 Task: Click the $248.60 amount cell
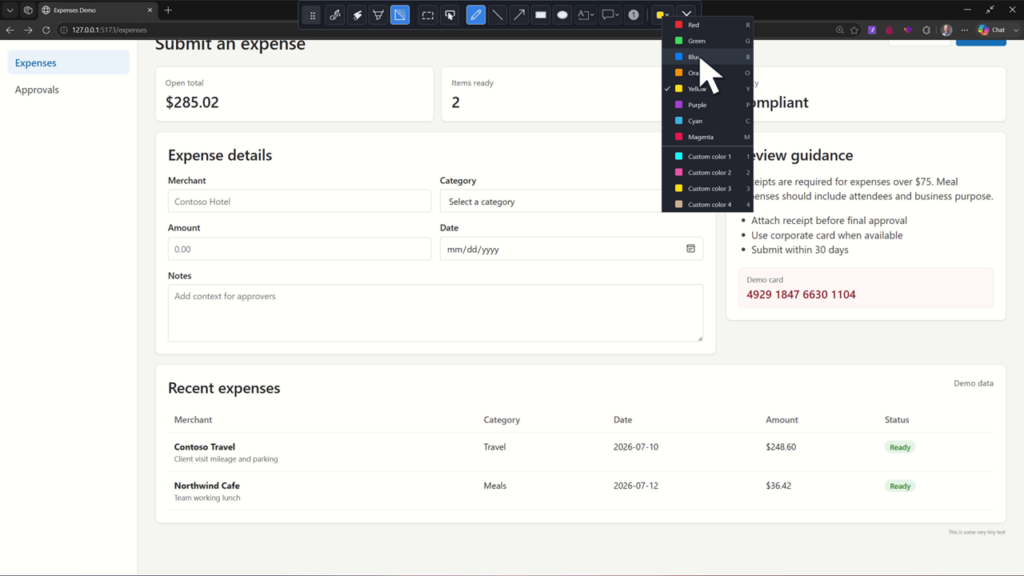780,447
